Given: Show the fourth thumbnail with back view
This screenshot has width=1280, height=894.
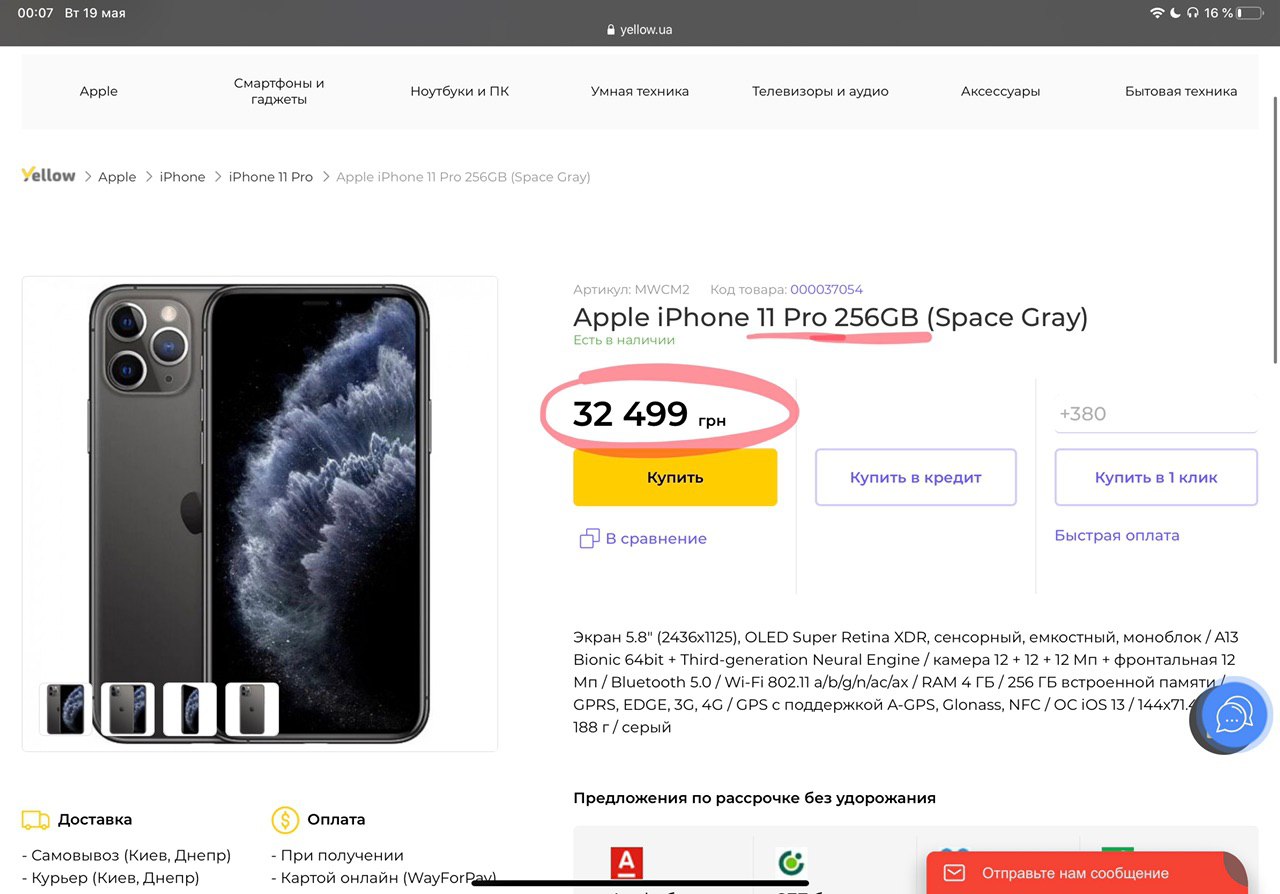Looking at the screenshot, I should (x=252, y=709).
